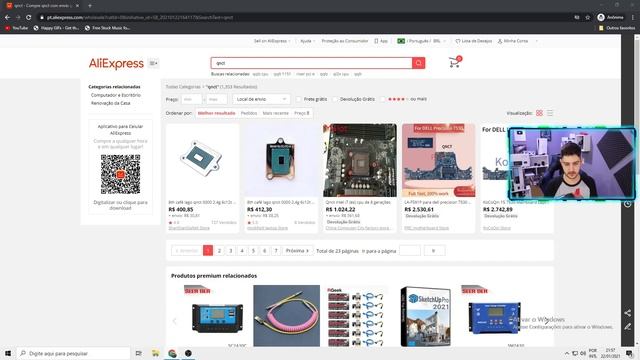Screen dimensions: 640x360
Task: Open Lista de Desejos link
Action: point(473,41)
